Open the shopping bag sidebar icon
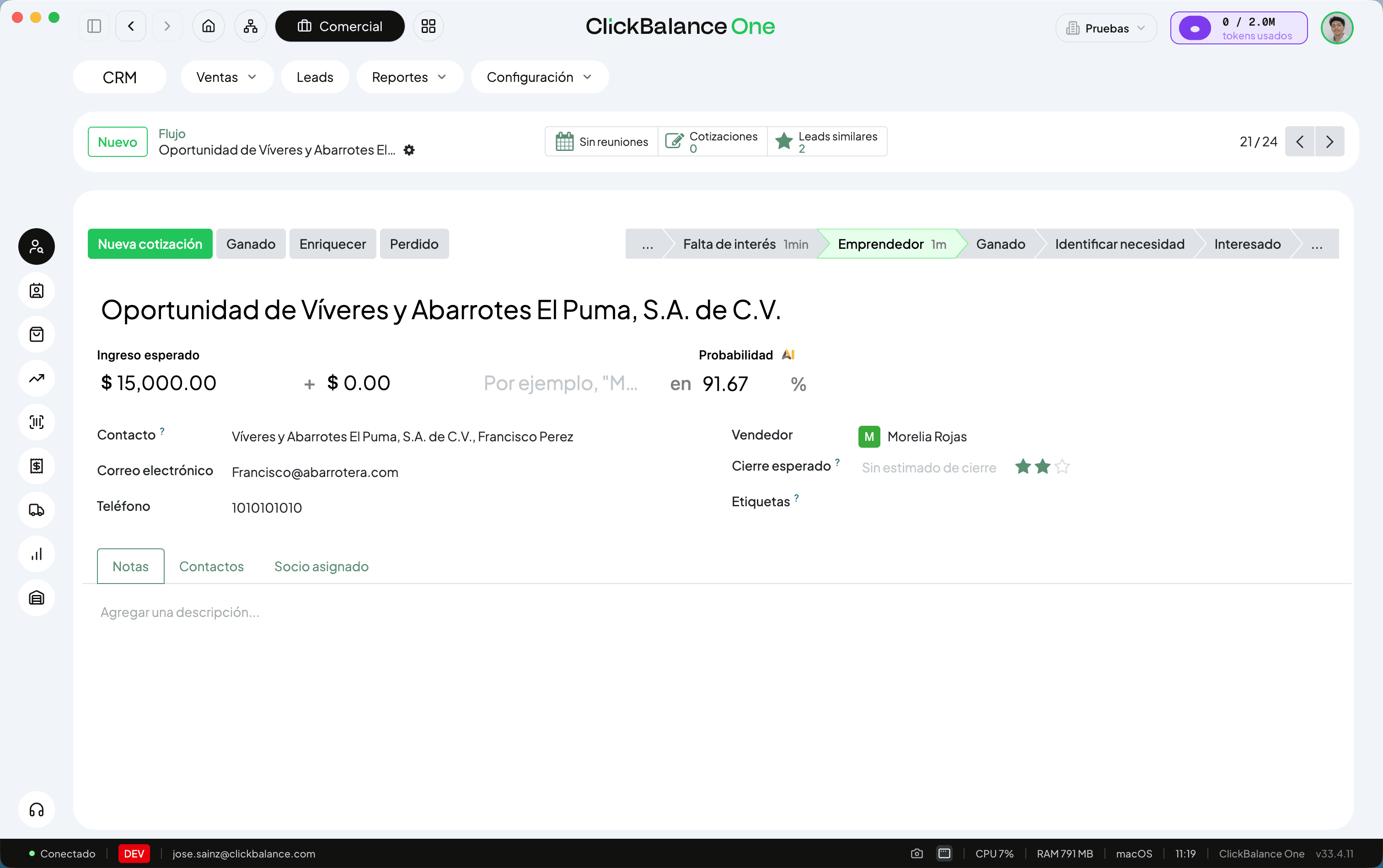This screenshot has height=868, width=1383. 37,335
